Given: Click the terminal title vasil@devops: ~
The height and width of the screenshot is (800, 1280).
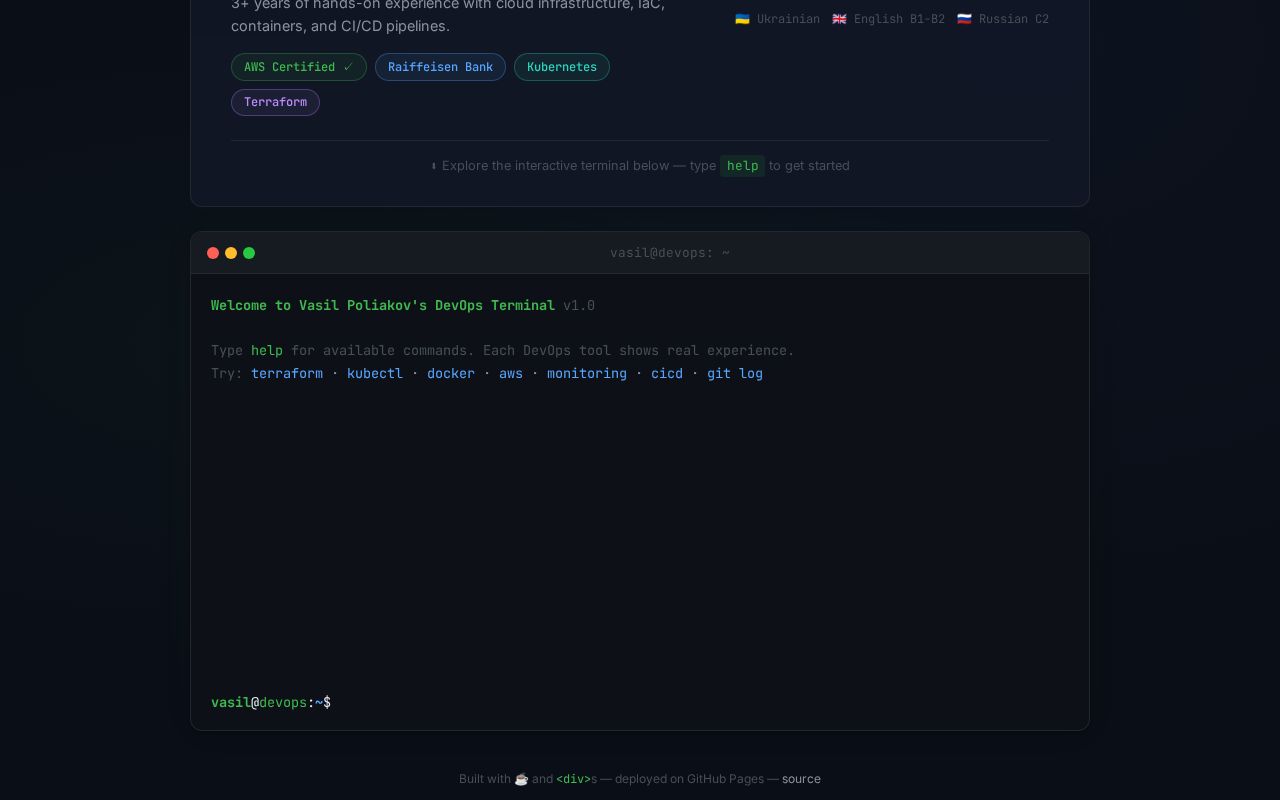Looking at the screenshot, I should point(670,253).
